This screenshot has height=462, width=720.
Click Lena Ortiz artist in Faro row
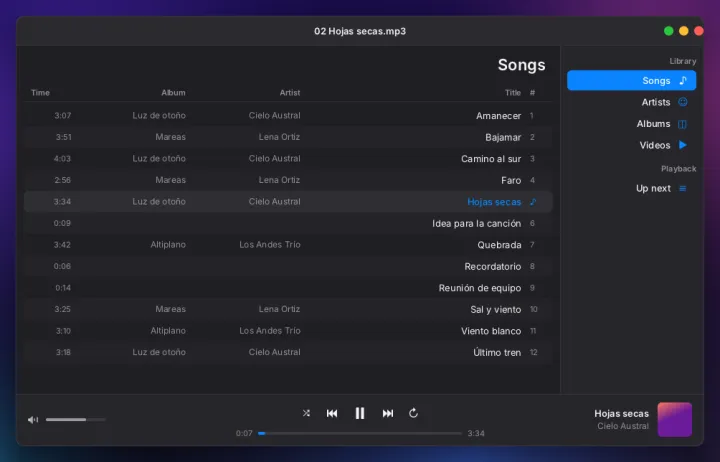coord(279,180)
